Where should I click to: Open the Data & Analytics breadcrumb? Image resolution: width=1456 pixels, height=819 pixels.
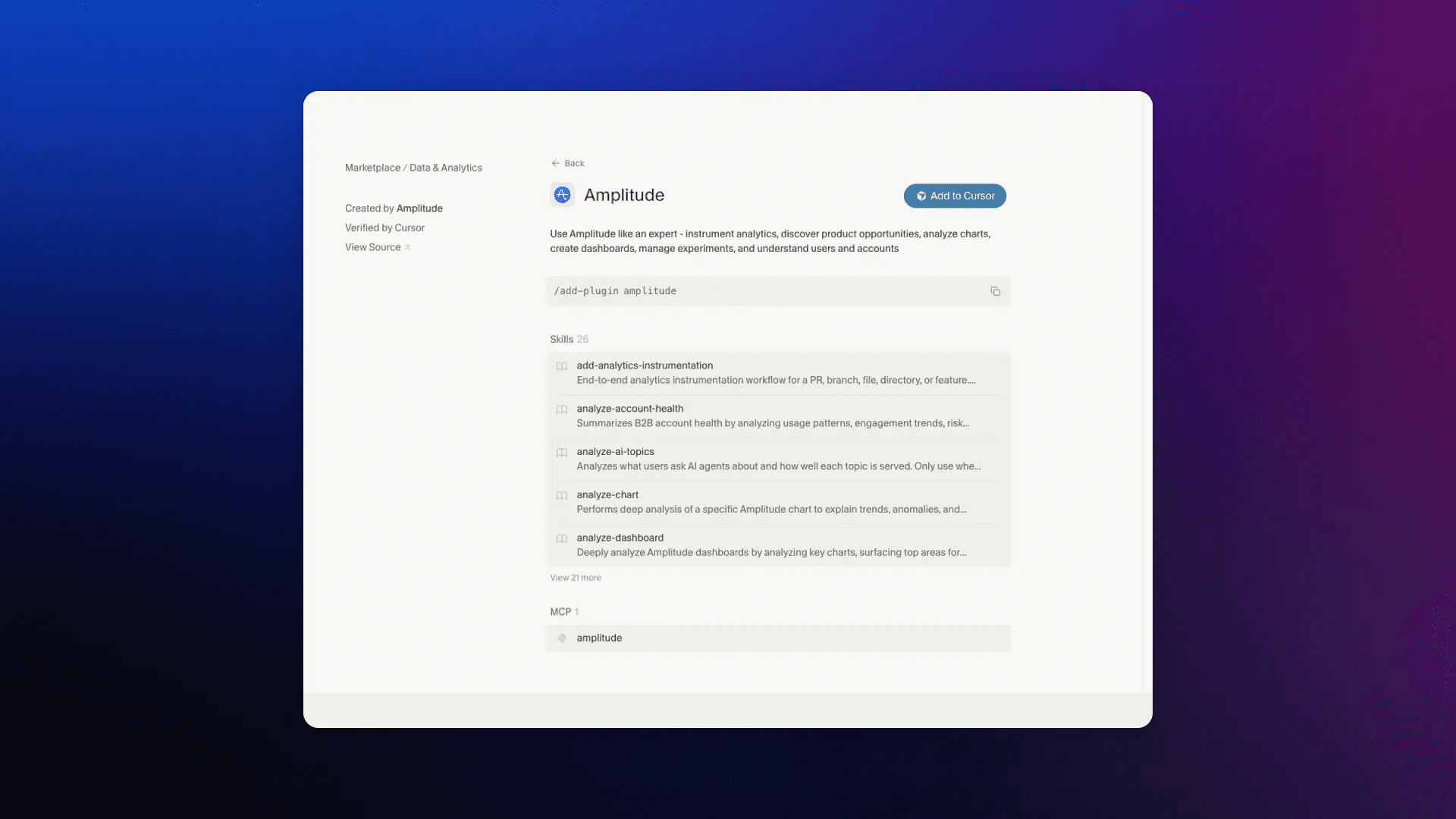(446, 168)
